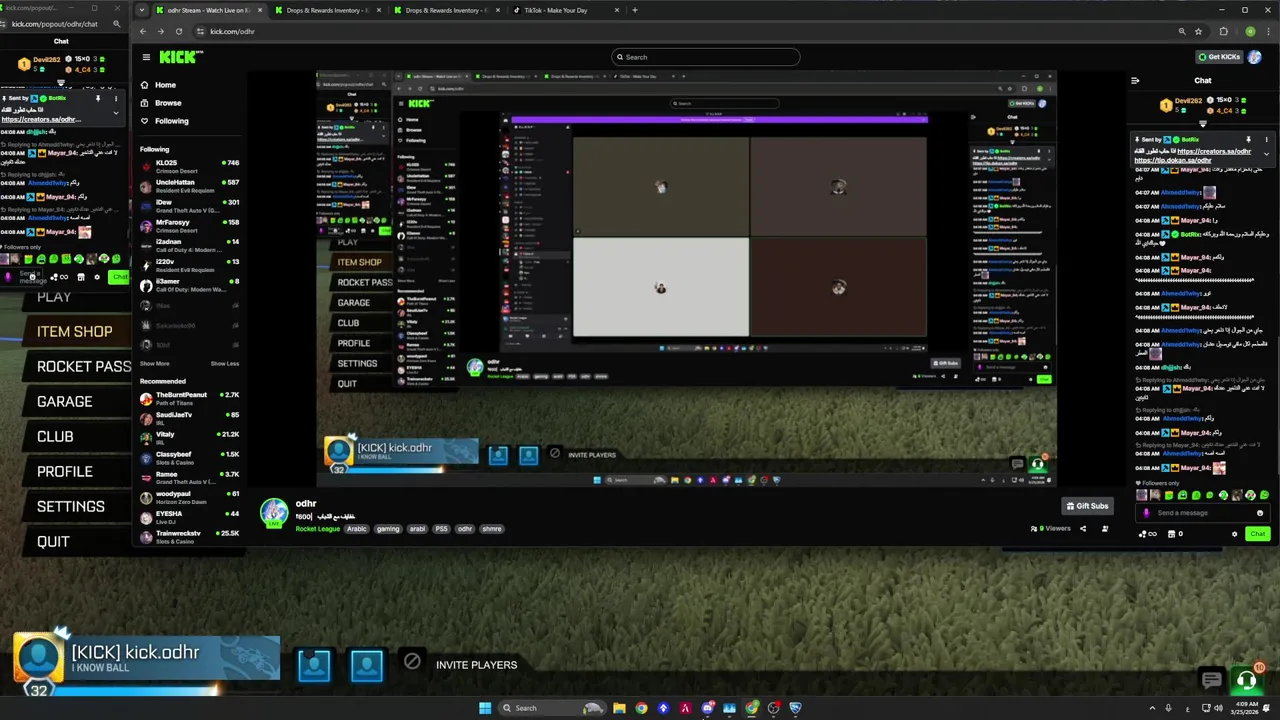Click the Kick search field
The width and height of the screenshot is (1280, 720).
pos(706,57)
